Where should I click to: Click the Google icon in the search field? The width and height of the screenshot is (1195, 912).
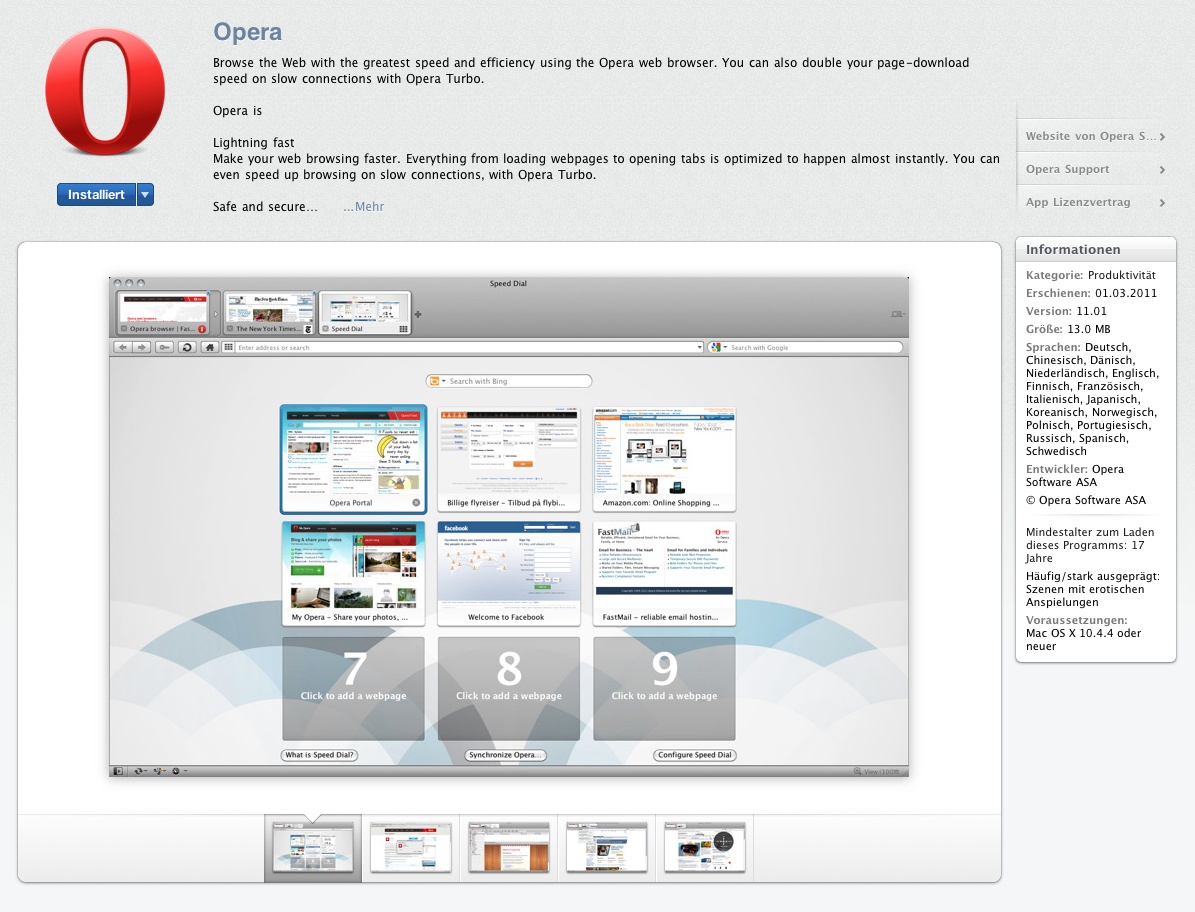[x=716, y=347]
